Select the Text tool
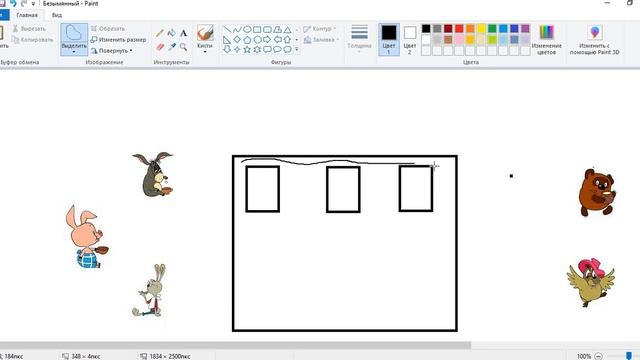Screen dimensions: 640x360 point(183,33)
